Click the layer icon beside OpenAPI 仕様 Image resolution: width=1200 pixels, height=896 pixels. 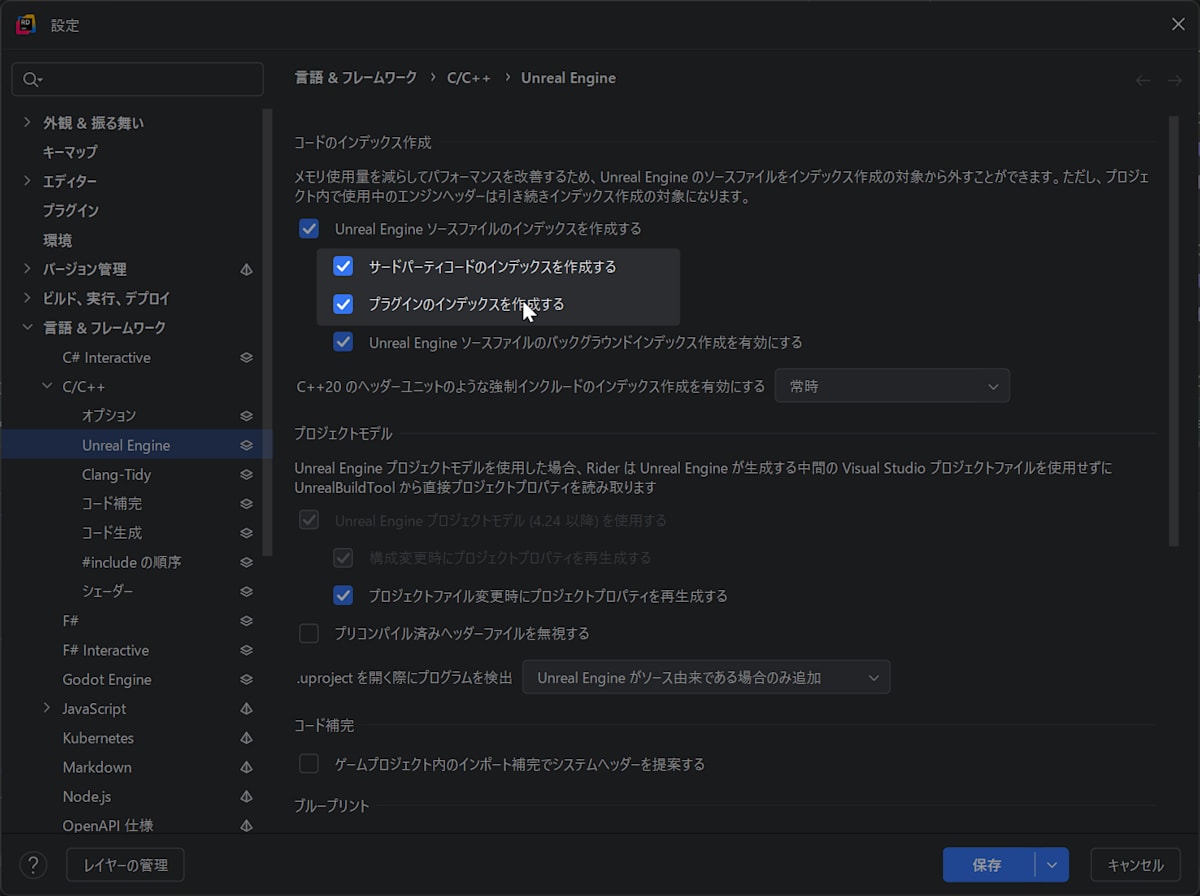[246, 826]
